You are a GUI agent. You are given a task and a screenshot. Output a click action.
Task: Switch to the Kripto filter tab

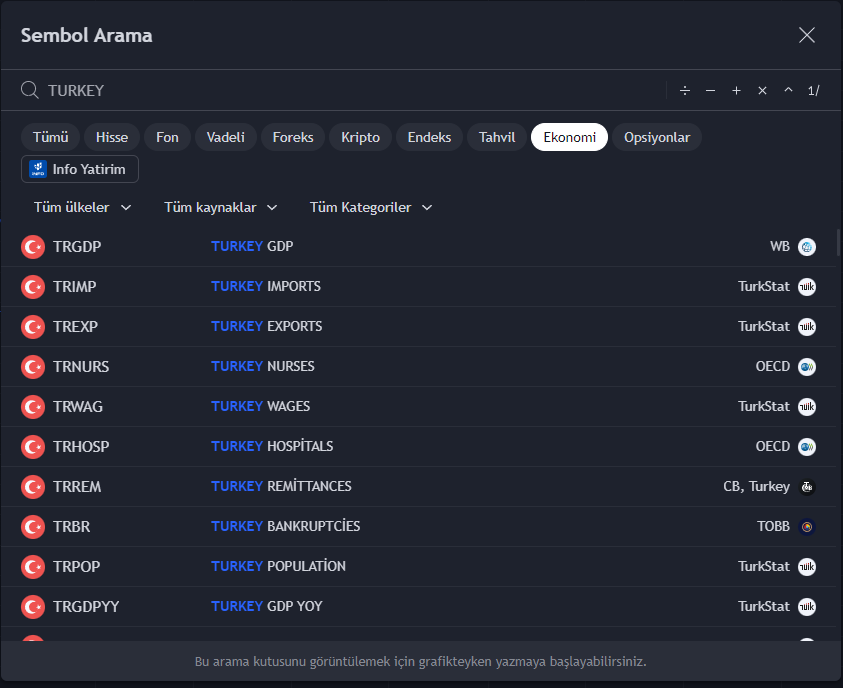[360, 137]
